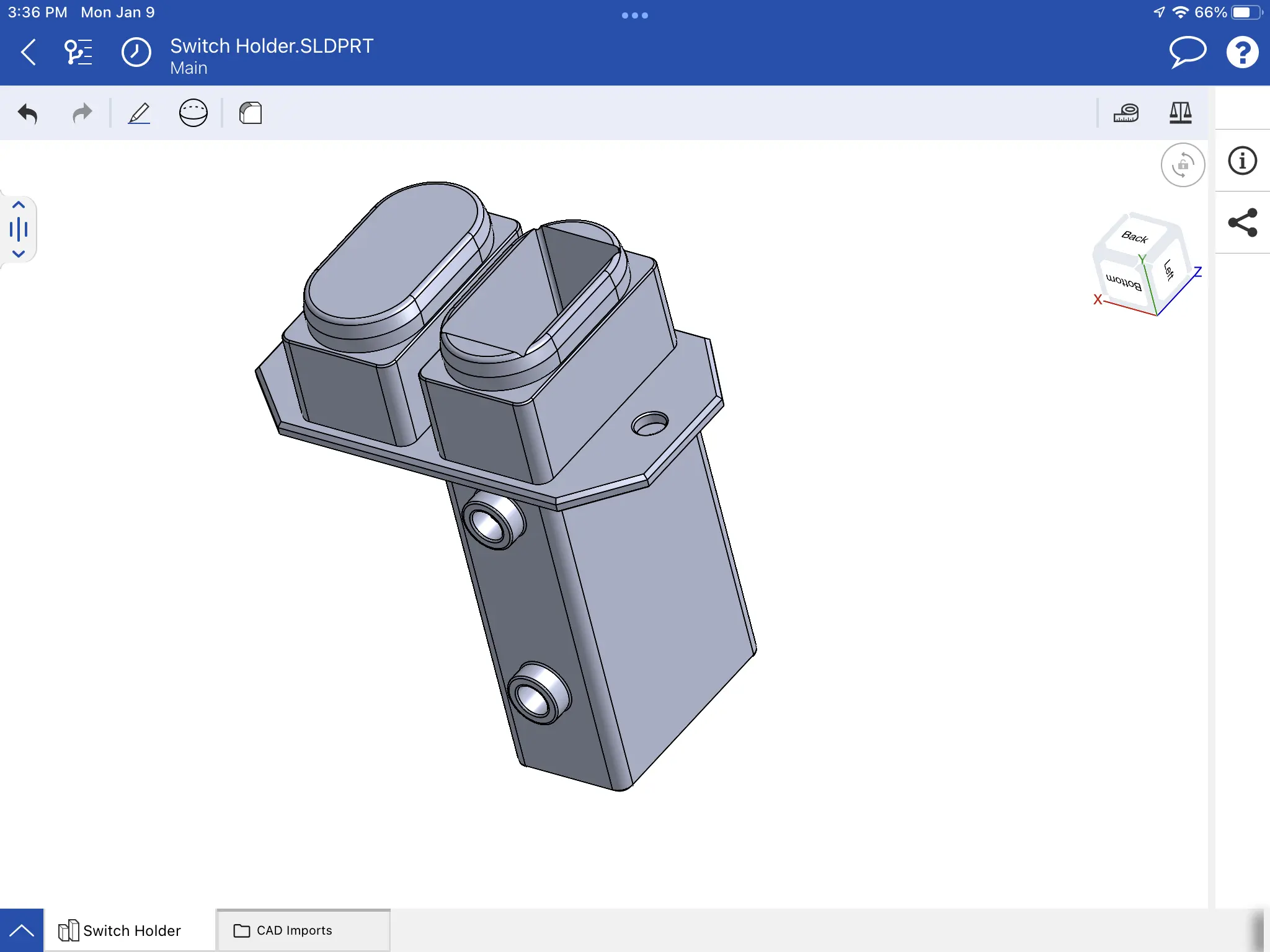Go back using the left chevron
The width and height of the screenshot is (1270, 952).
29,52
